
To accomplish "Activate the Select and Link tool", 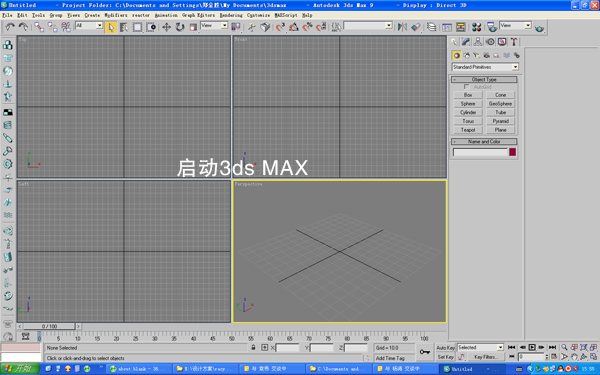I will pyautogui.click(x=39, y=27).
